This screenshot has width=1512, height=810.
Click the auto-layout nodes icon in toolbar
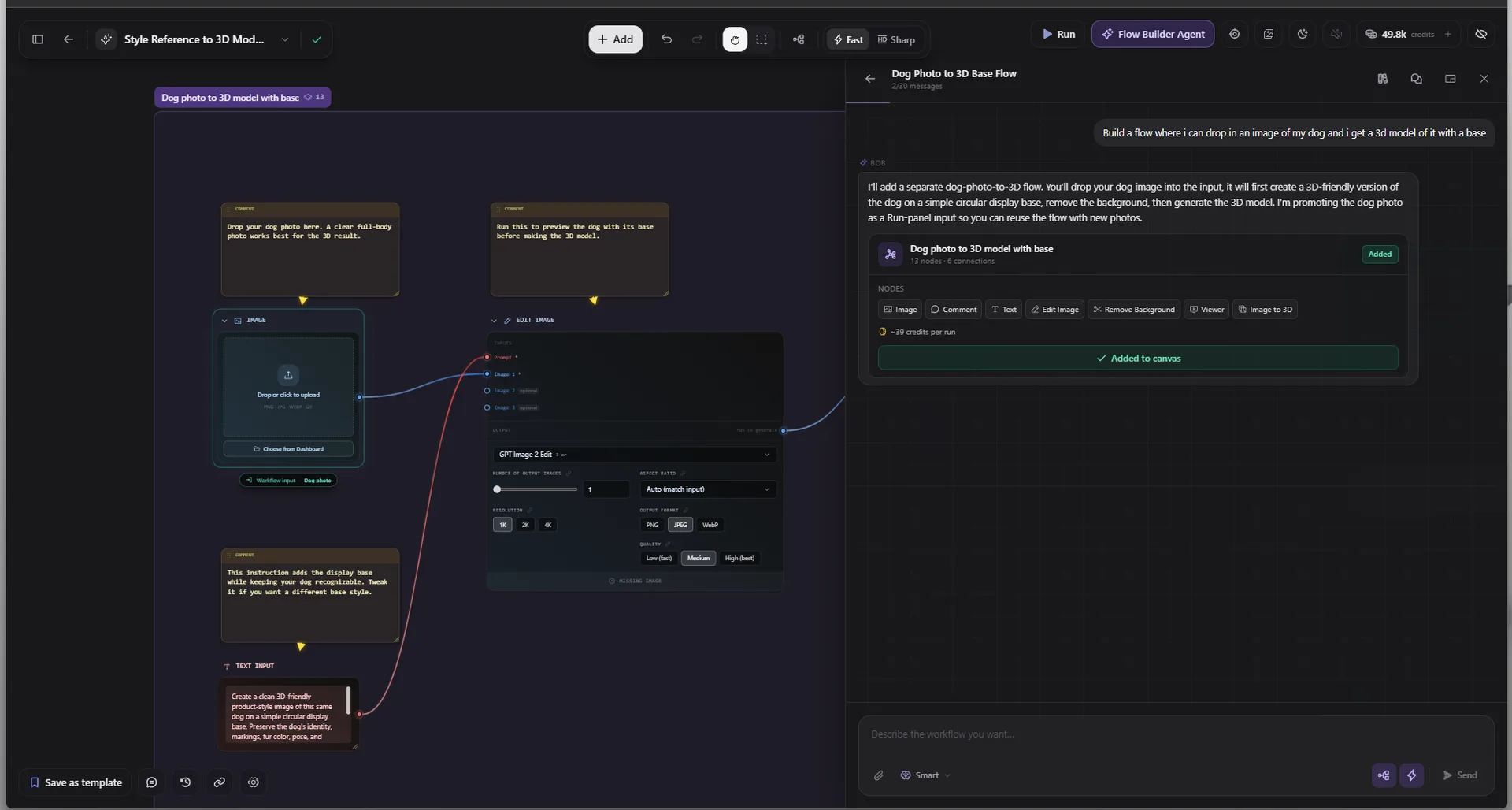[x=799, y=39]
